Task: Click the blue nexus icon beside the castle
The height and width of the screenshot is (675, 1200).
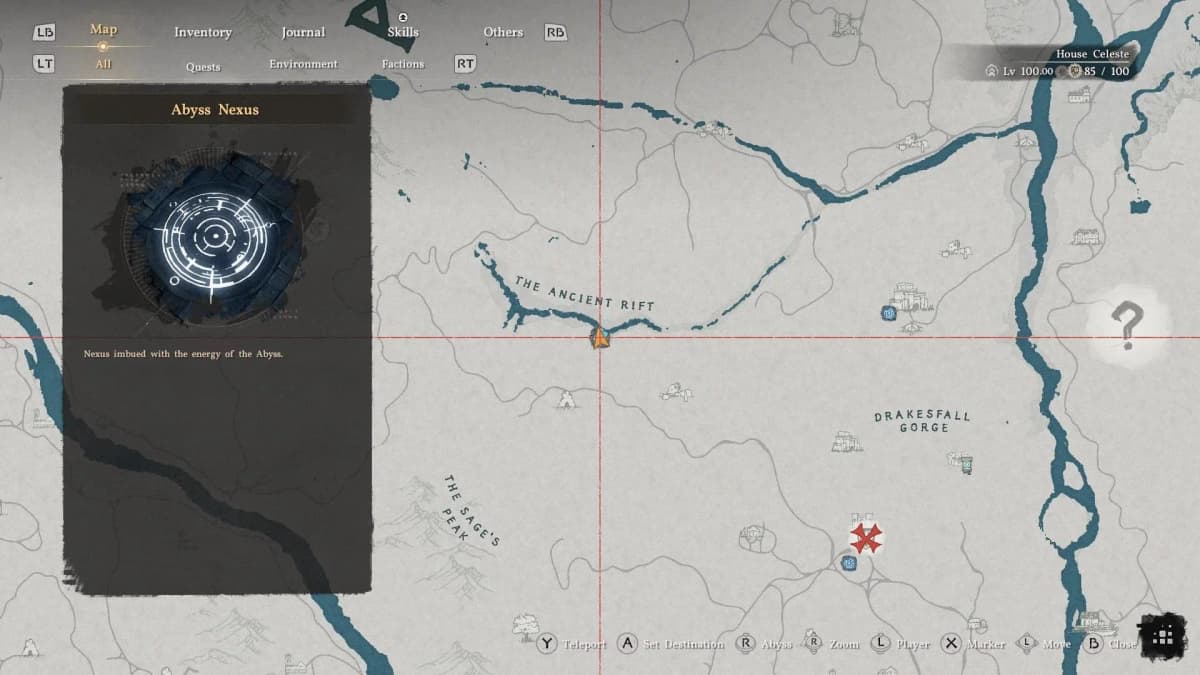Action: (x=887, y=313)
